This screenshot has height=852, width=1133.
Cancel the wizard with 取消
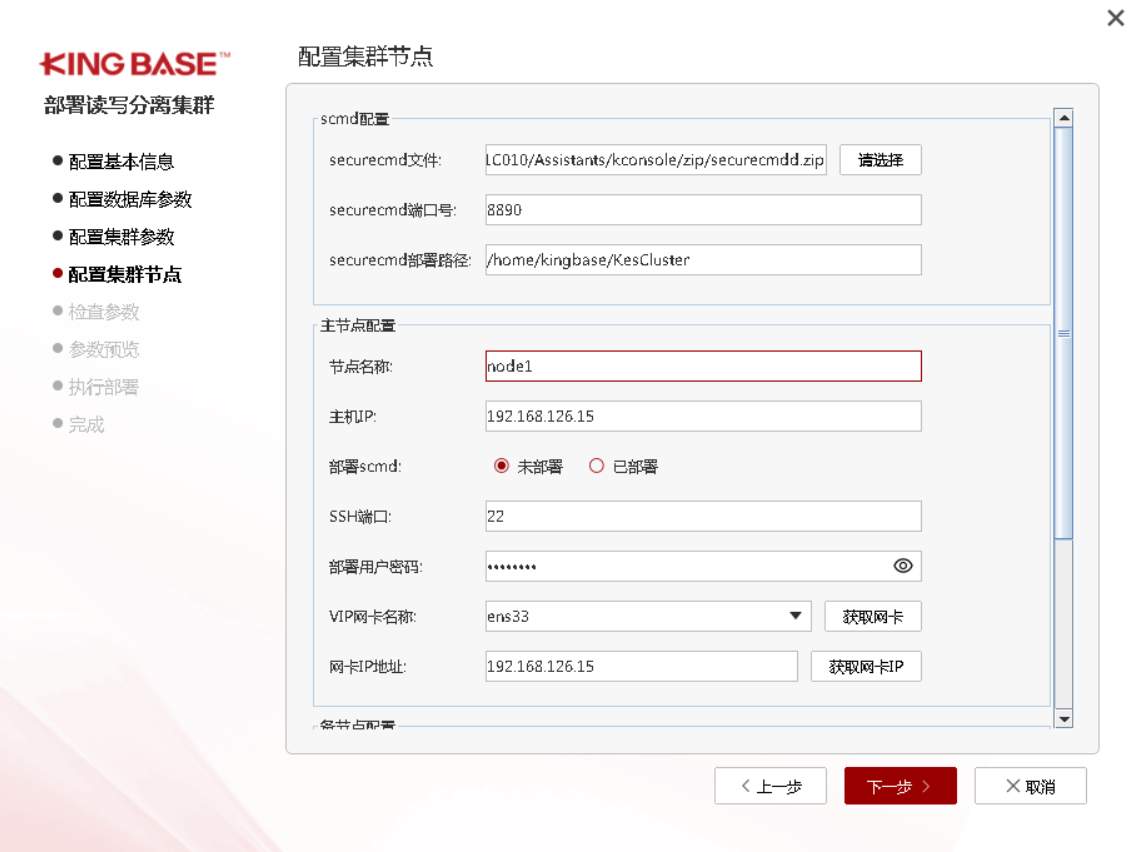coord(1030,786)
